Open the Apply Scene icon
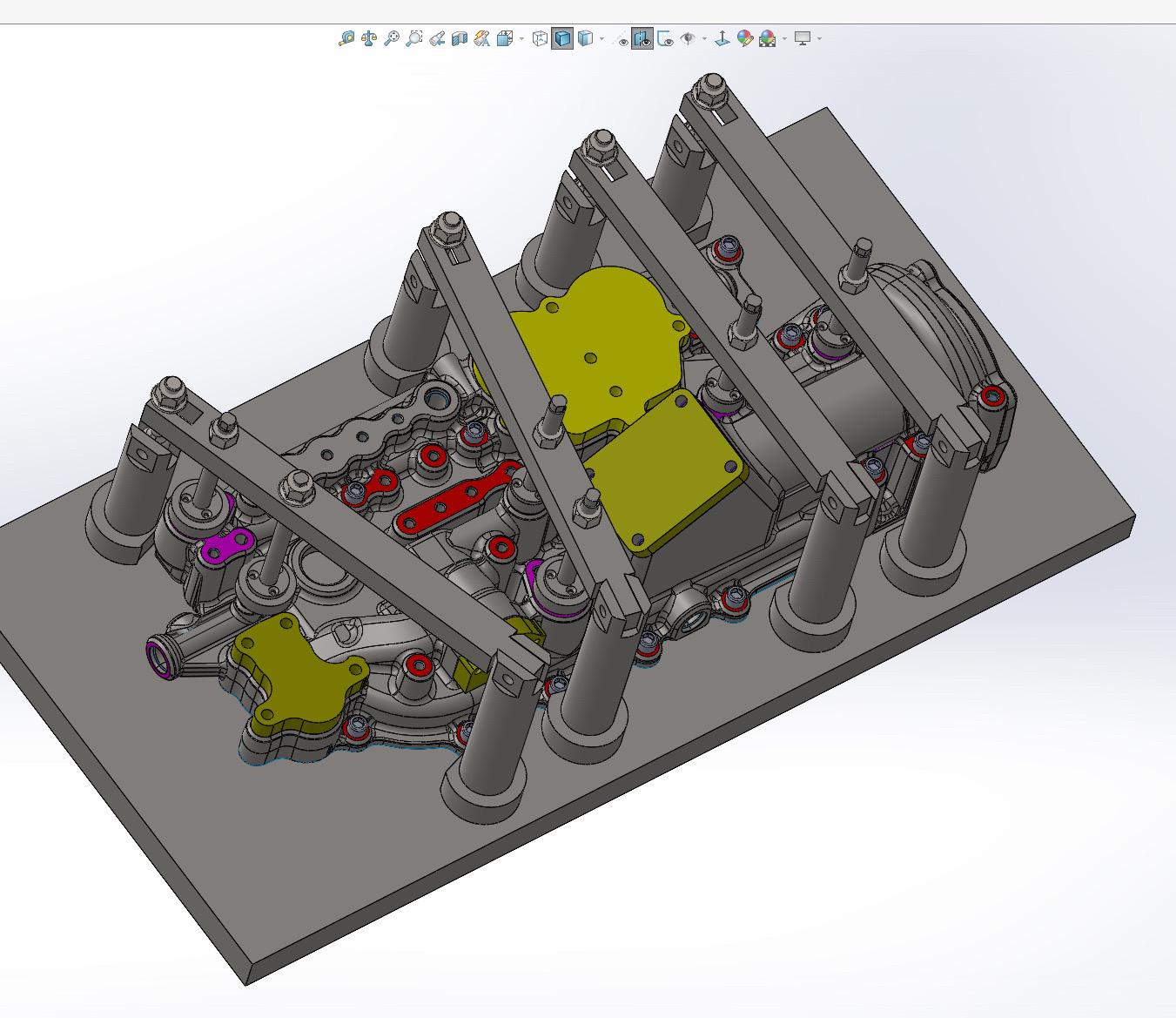The height and width of the screenshot is (1018, 1176). pos(767,38)
